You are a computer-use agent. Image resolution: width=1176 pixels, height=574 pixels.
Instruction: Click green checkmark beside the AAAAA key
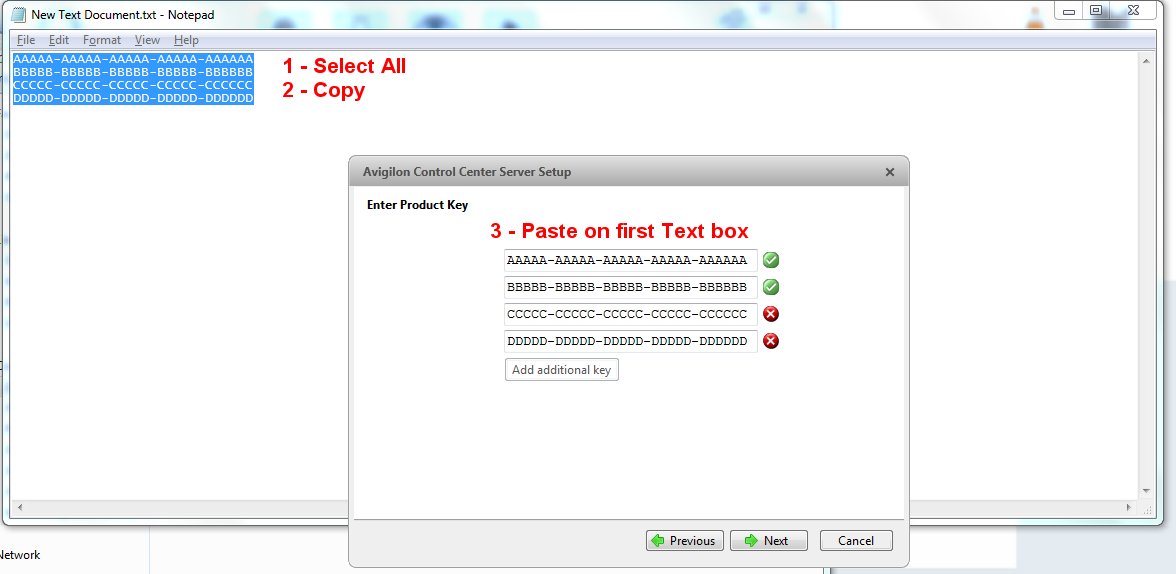pos(771,260)
